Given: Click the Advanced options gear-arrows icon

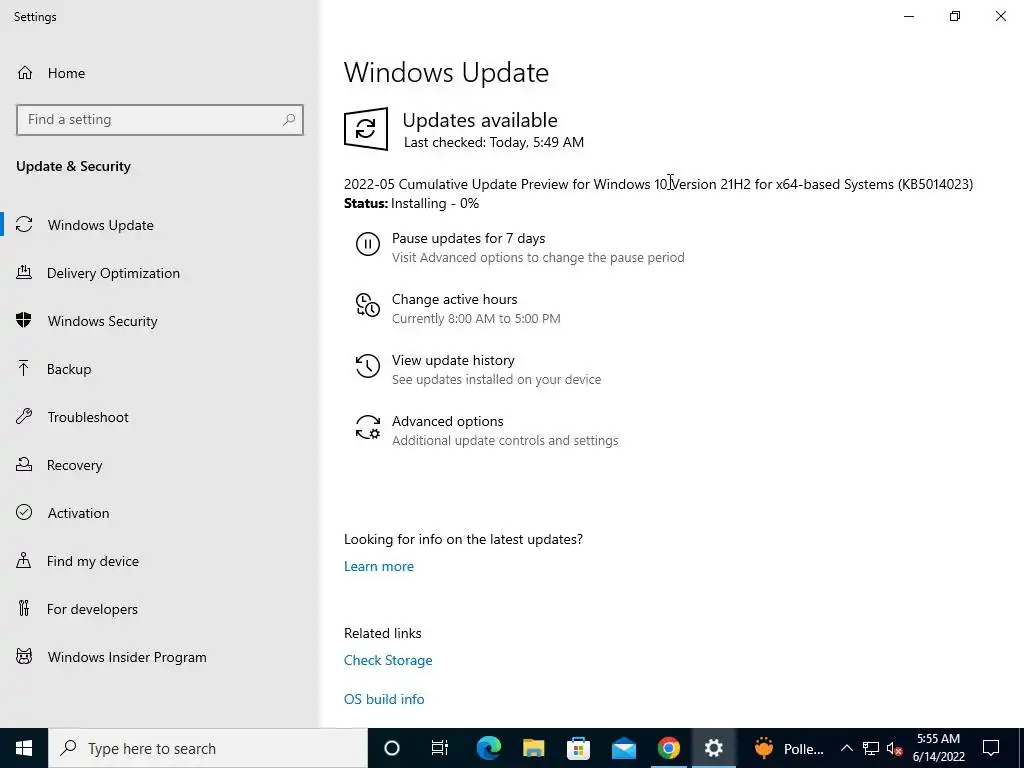Looking at the screenshot, I should (x=368, y=427).
